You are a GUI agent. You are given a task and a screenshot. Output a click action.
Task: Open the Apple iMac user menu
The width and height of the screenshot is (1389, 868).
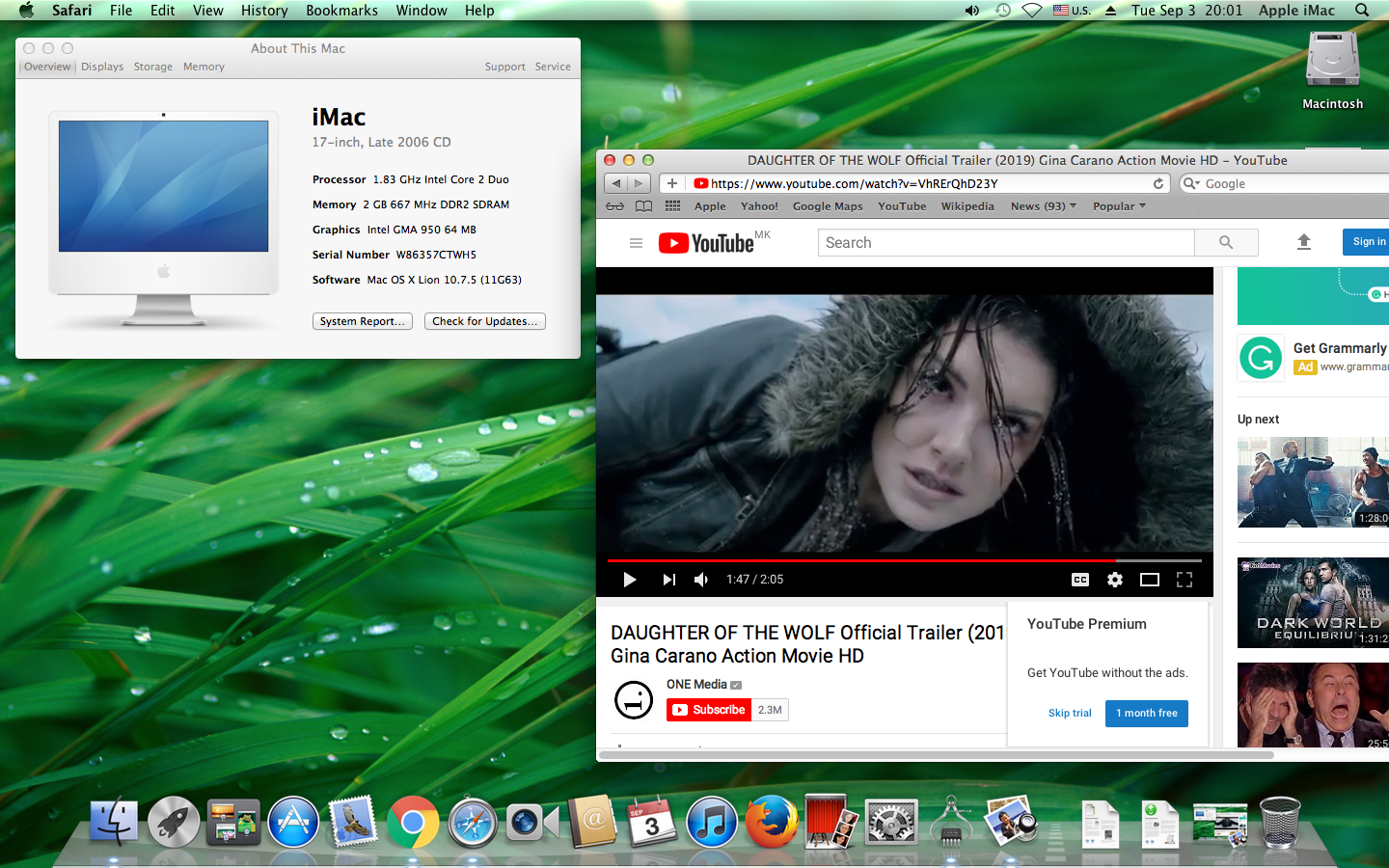tap(1296, 11)
